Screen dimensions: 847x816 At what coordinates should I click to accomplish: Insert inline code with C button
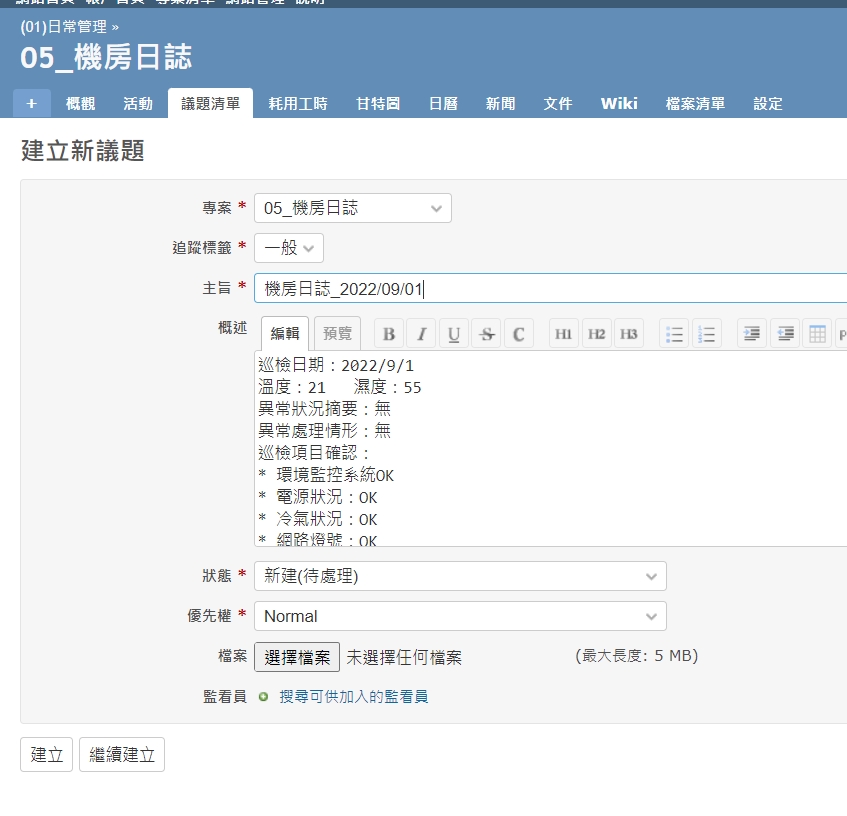(x=518, y=334)
